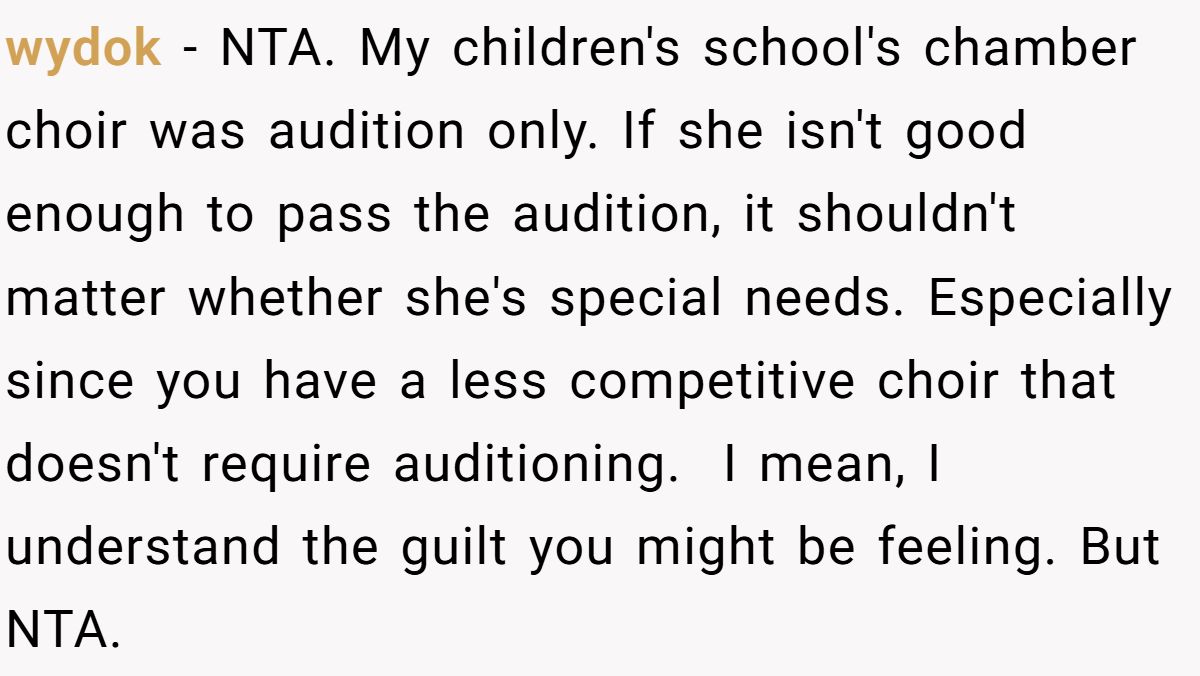The width and height of the screenshot is (1200, 676).
Task: Click the word 'feeling.'
Action: pyautogui.click(x=966, y=548)
